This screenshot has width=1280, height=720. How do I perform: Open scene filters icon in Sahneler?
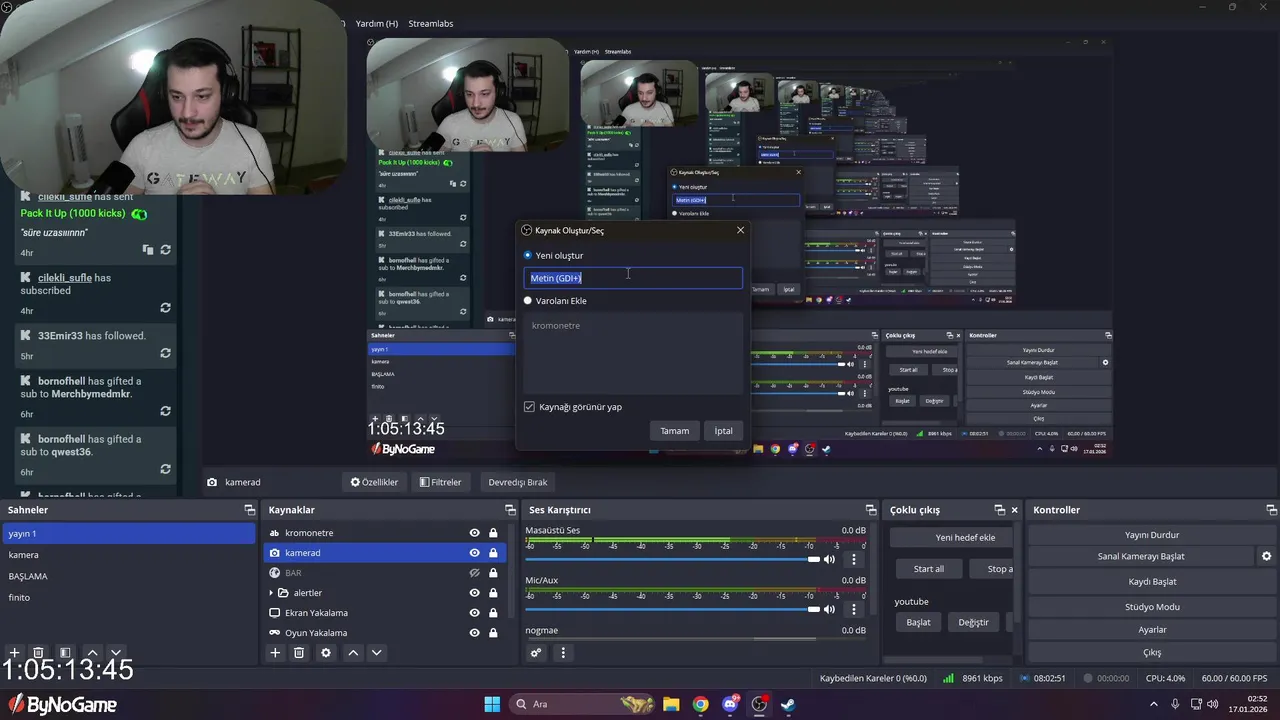point(64,653)
